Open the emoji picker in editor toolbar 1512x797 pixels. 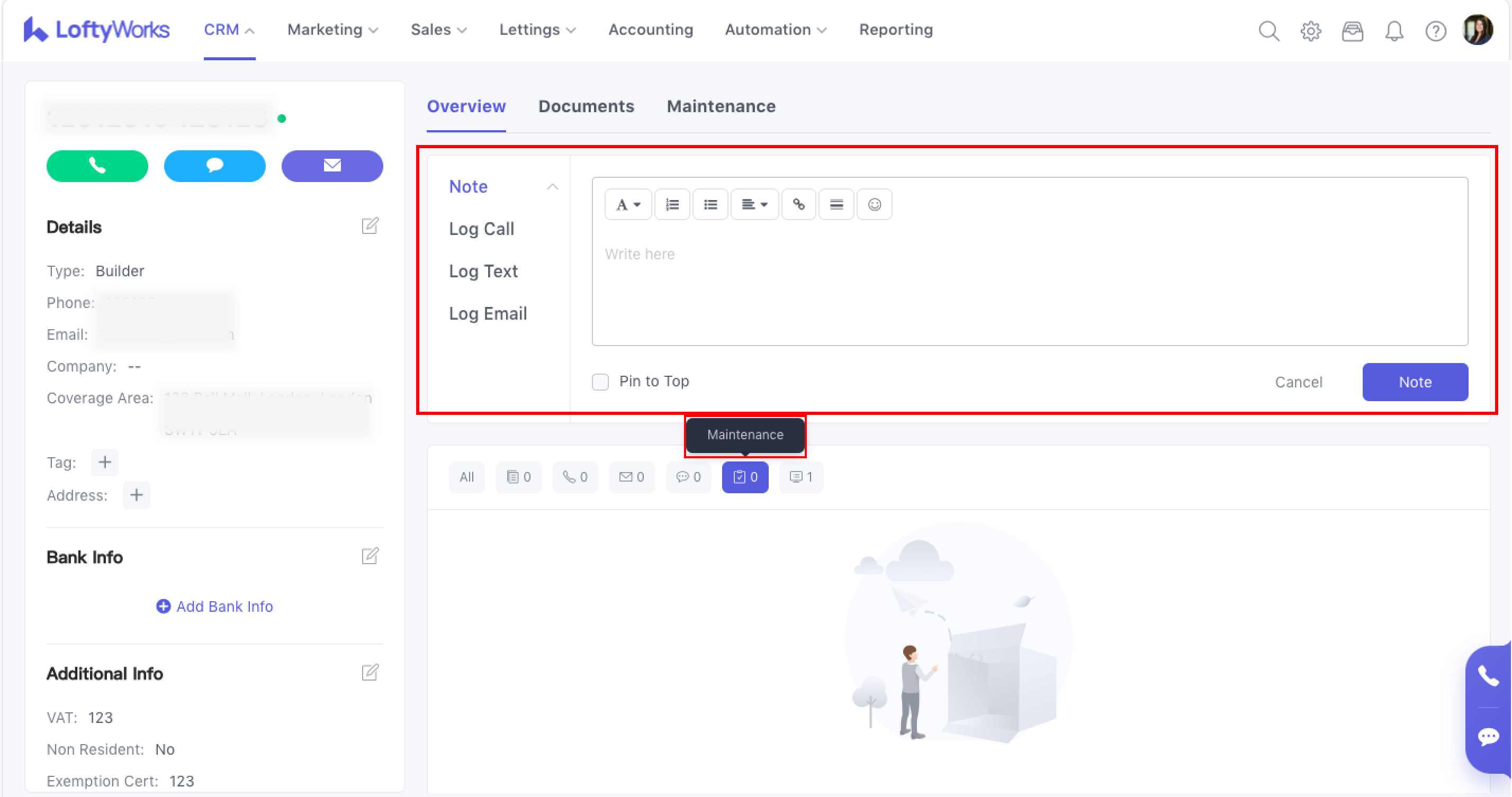coord(874,204)
